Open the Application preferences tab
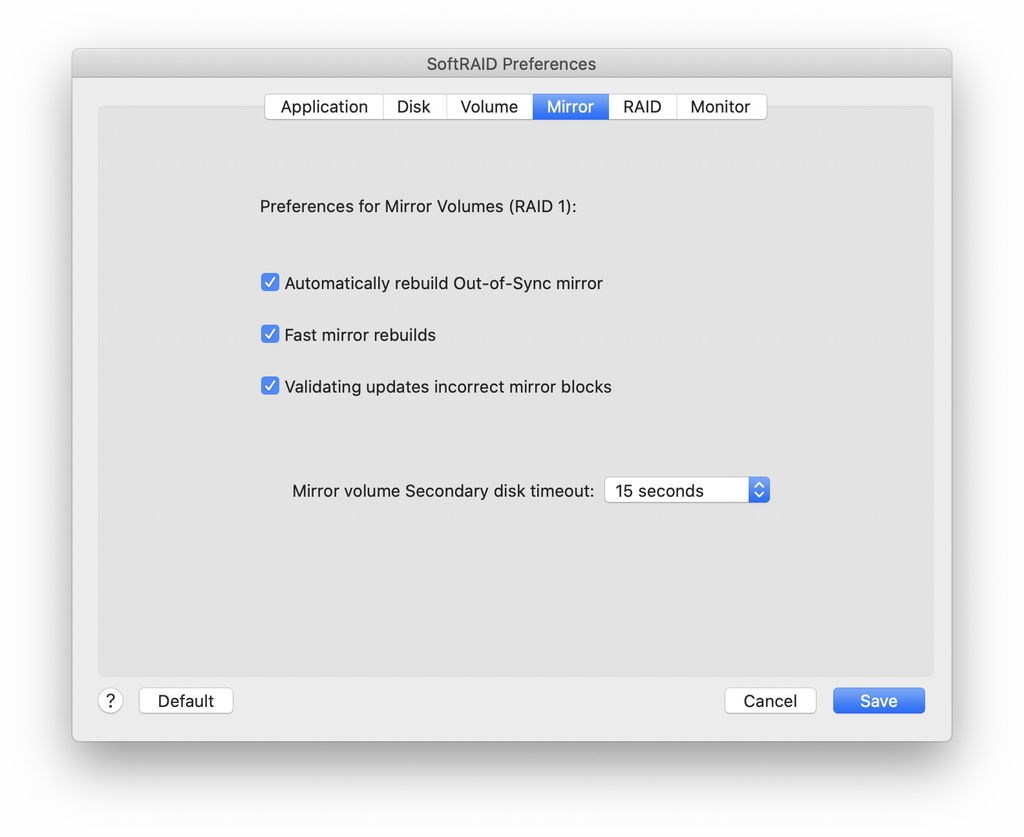Screen dimensions: 1024x837 [x=324, y=106]
